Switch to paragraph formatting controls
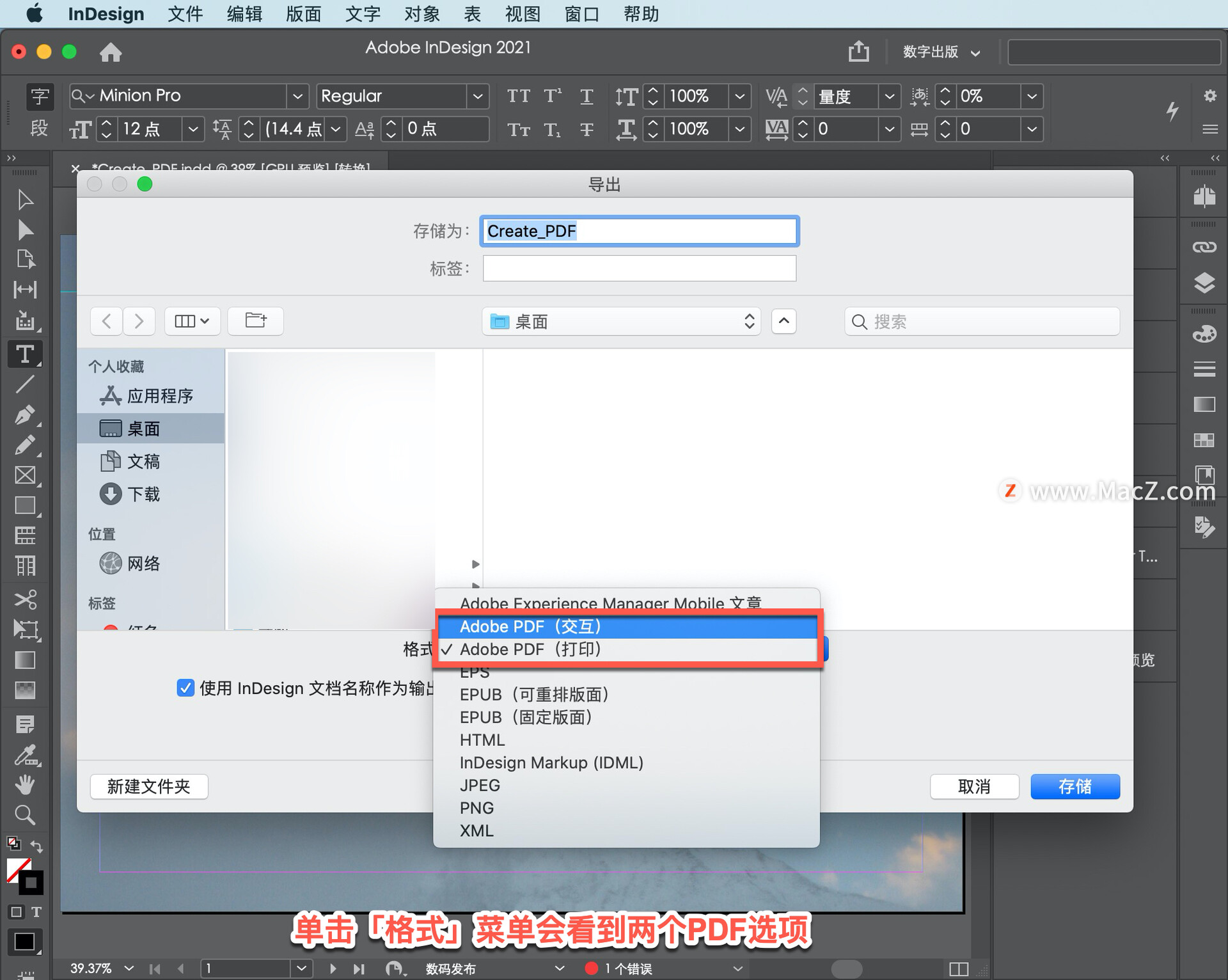This screenshot has height=980, width=1228. pyautogui.click(x=39, y=129)
